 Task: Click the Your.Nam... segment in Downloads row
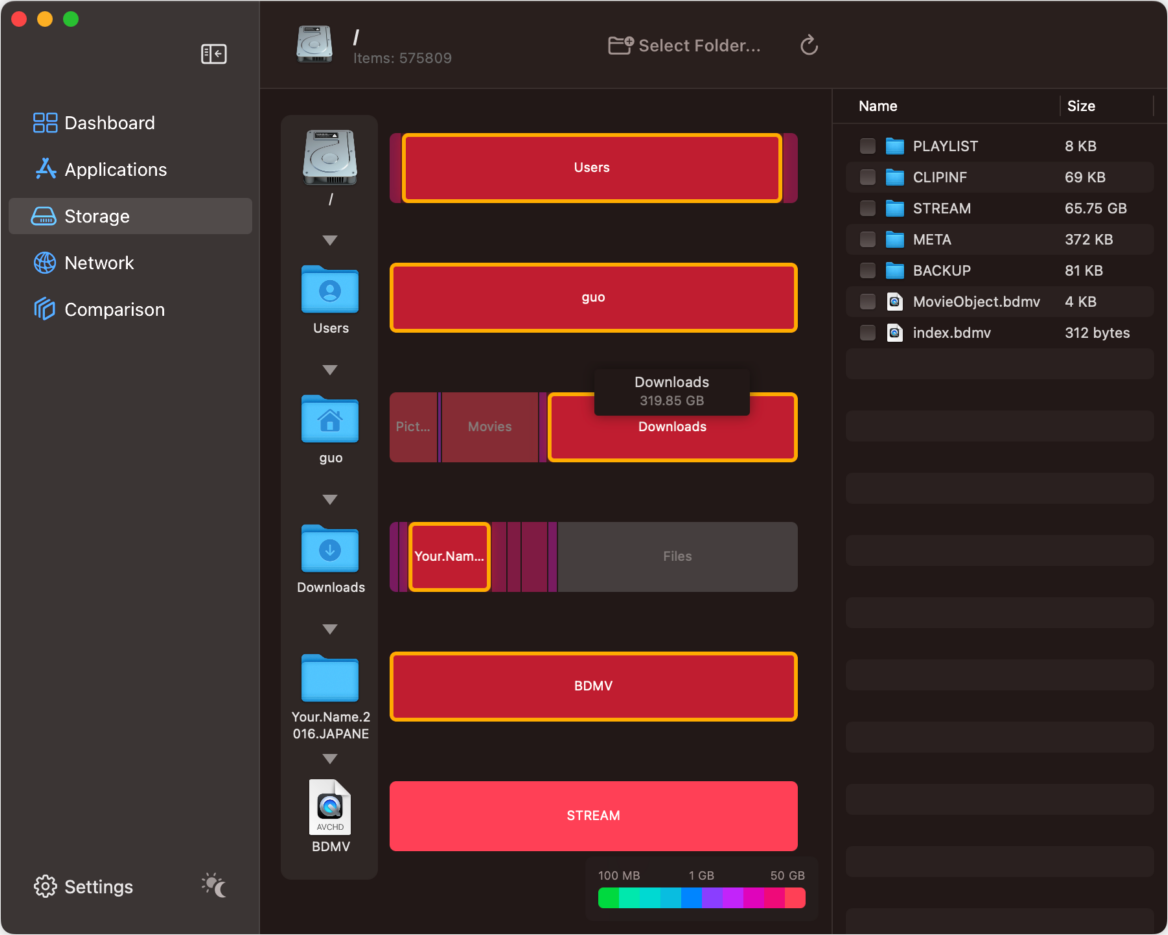(449, 557)
